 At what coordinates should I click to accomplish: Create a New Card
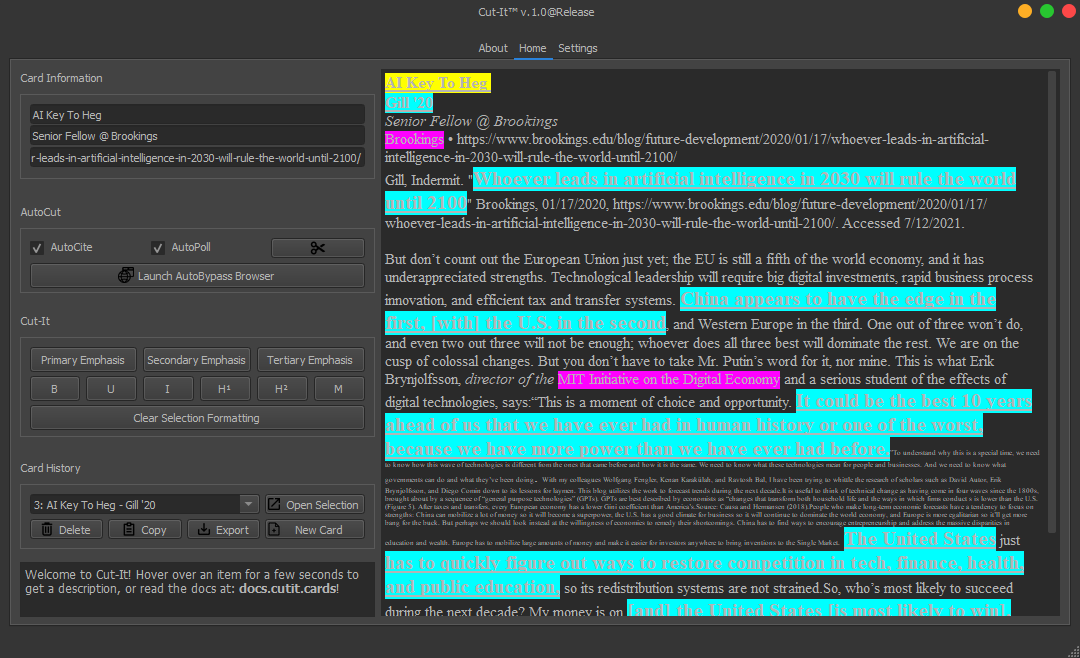point(315,529)
